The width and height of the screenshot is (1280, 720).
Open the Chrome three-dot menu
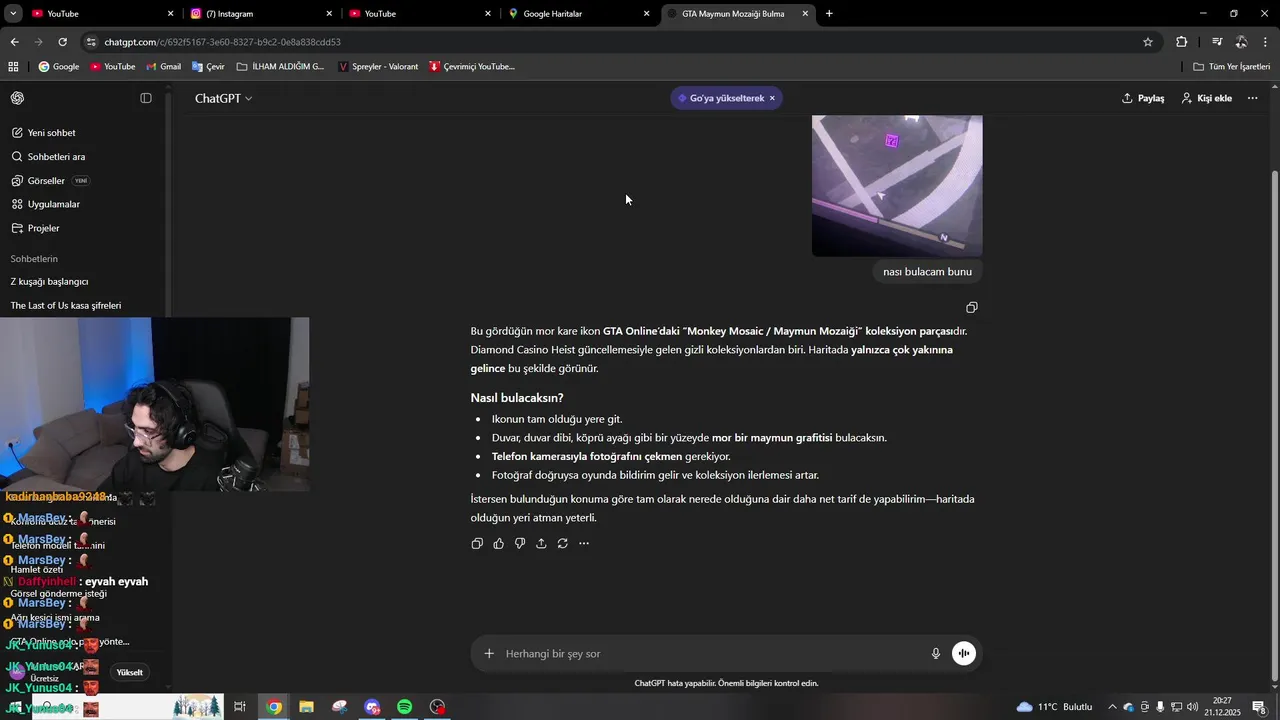pos(1266,42)
